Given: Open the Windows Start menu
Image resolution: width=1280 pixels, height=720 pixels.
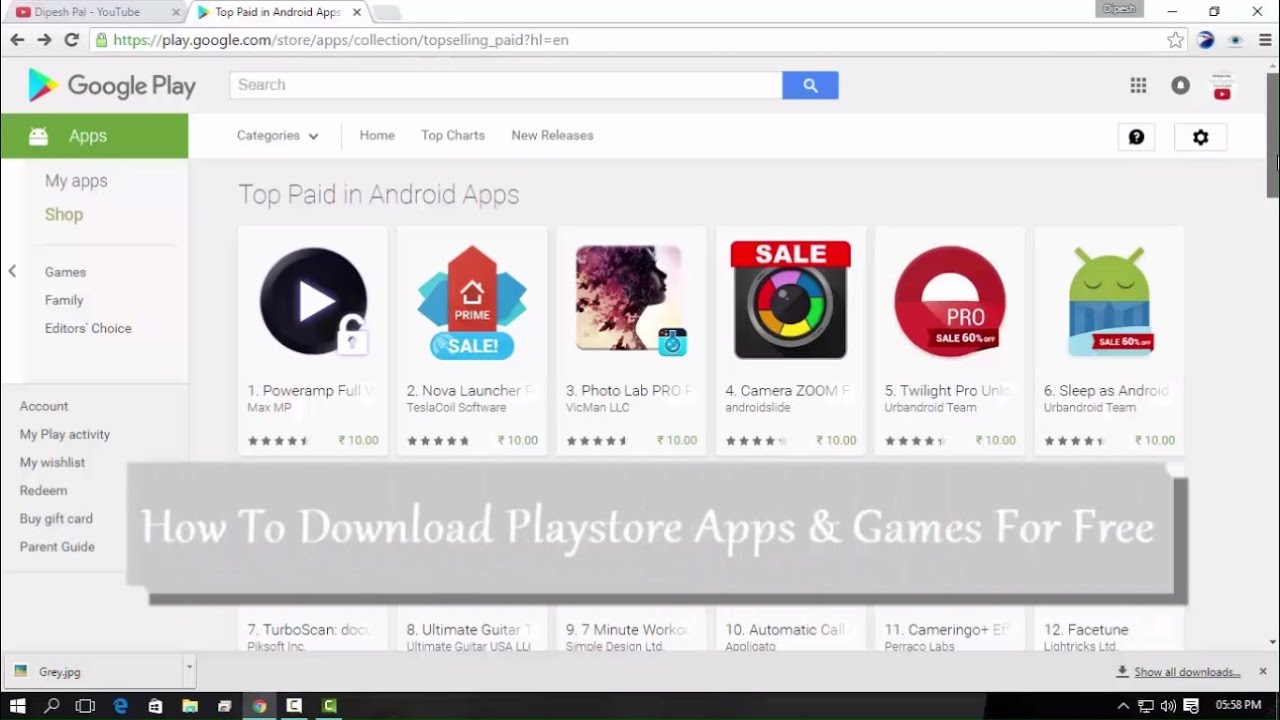Looking at the screenshot, I should (18, 706).
